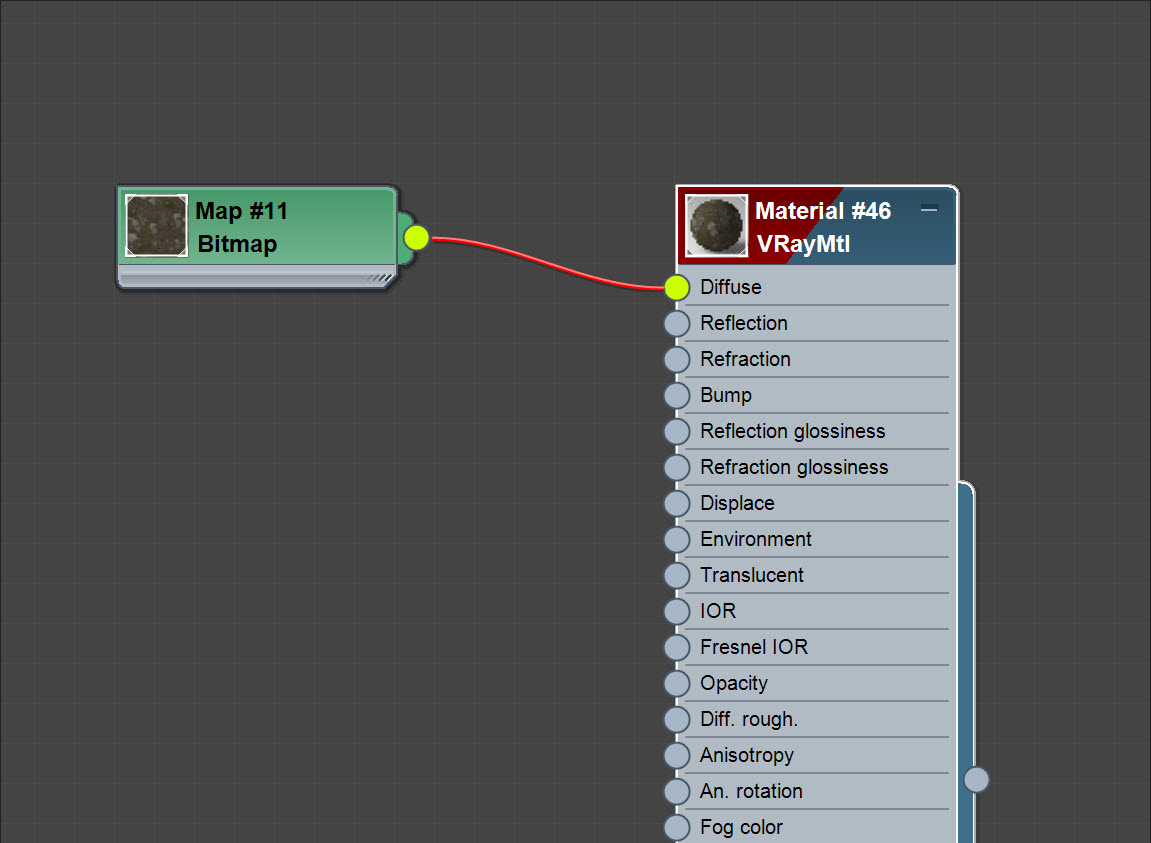Click the Anisotropy slot label
This screenshot has width=1151, height=843.
(x=747, y=756)
